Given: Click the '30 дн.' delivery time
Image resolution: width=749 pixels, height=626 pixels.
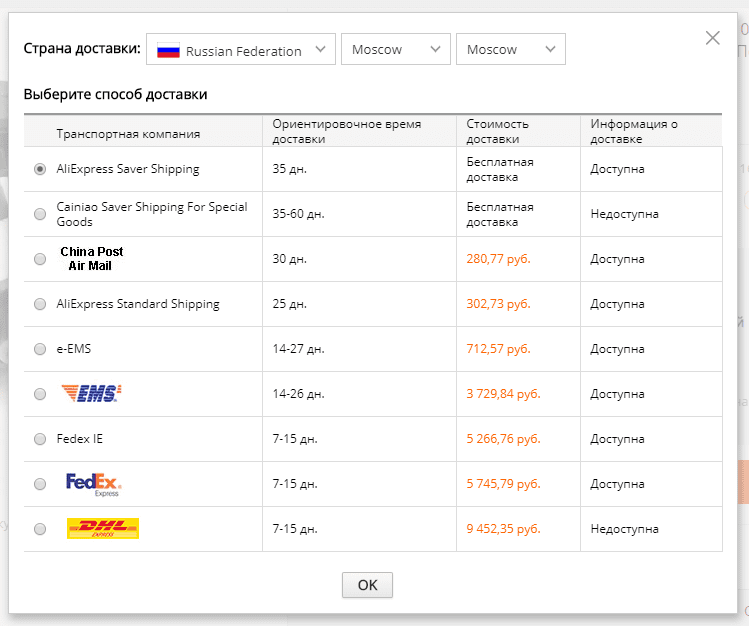Looking at the screenshot, I should click(x=289, y=259).
